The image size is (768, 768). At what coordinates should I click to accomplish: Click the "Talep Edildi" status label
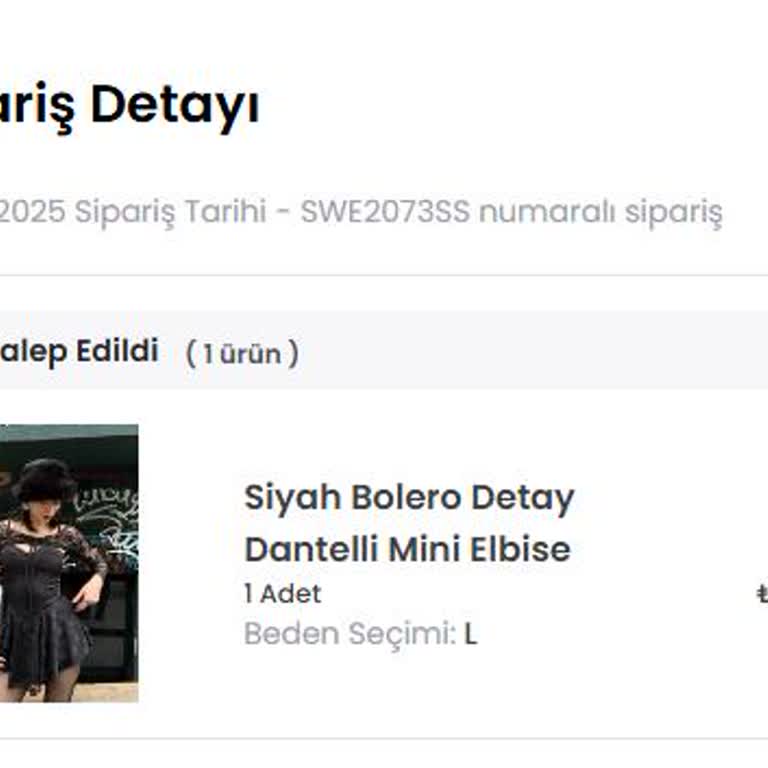[78, 351]
